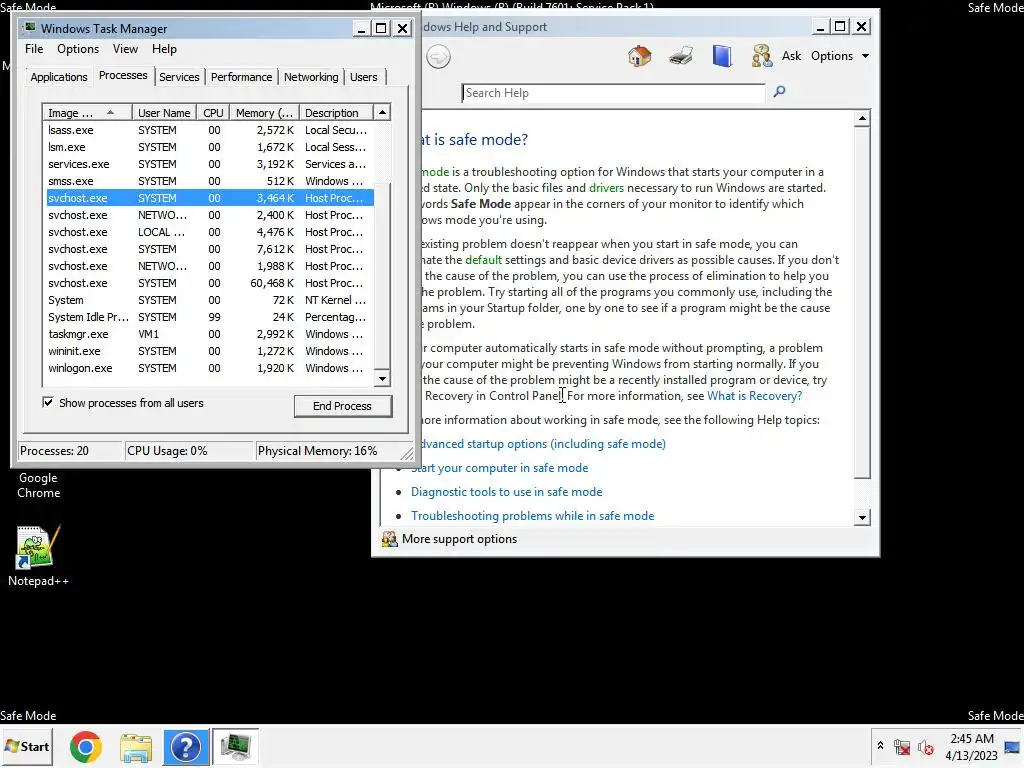
Task: Click the More support options icon
Action: [x=389, y=539]
